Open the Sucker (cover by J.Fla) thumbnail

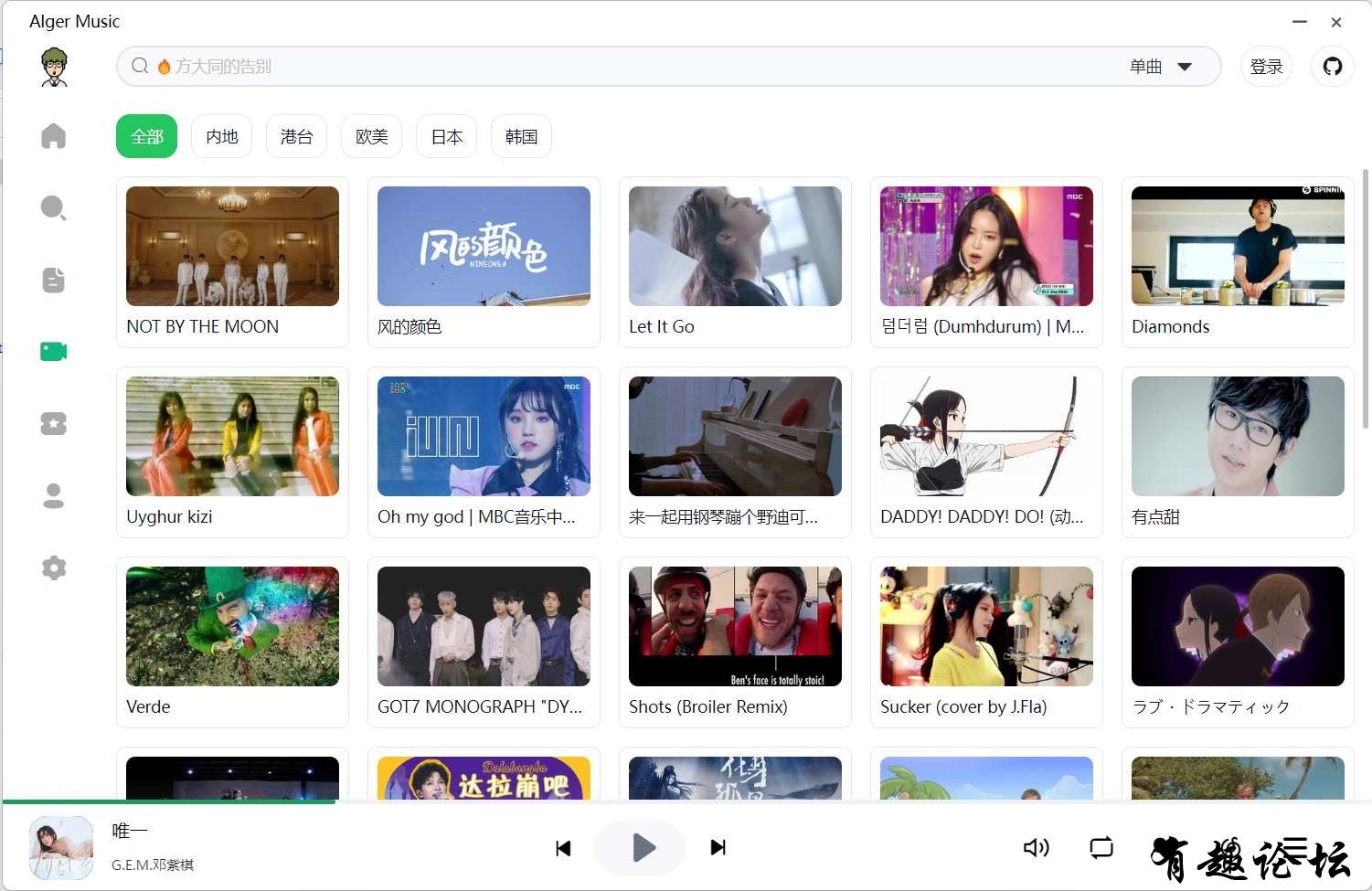(x=986, y=626)
